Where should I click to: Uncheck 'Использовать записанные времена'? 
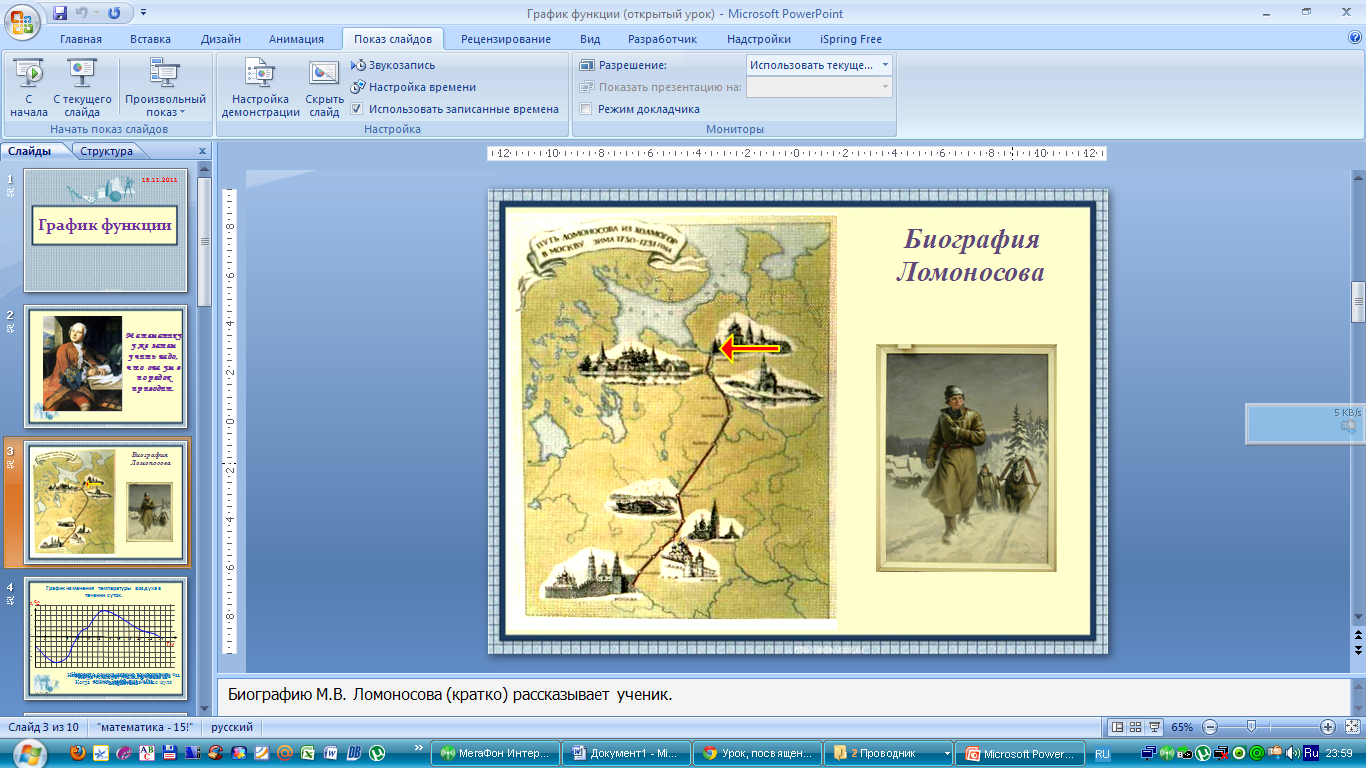pyautogui.click(x=357, y=109)
